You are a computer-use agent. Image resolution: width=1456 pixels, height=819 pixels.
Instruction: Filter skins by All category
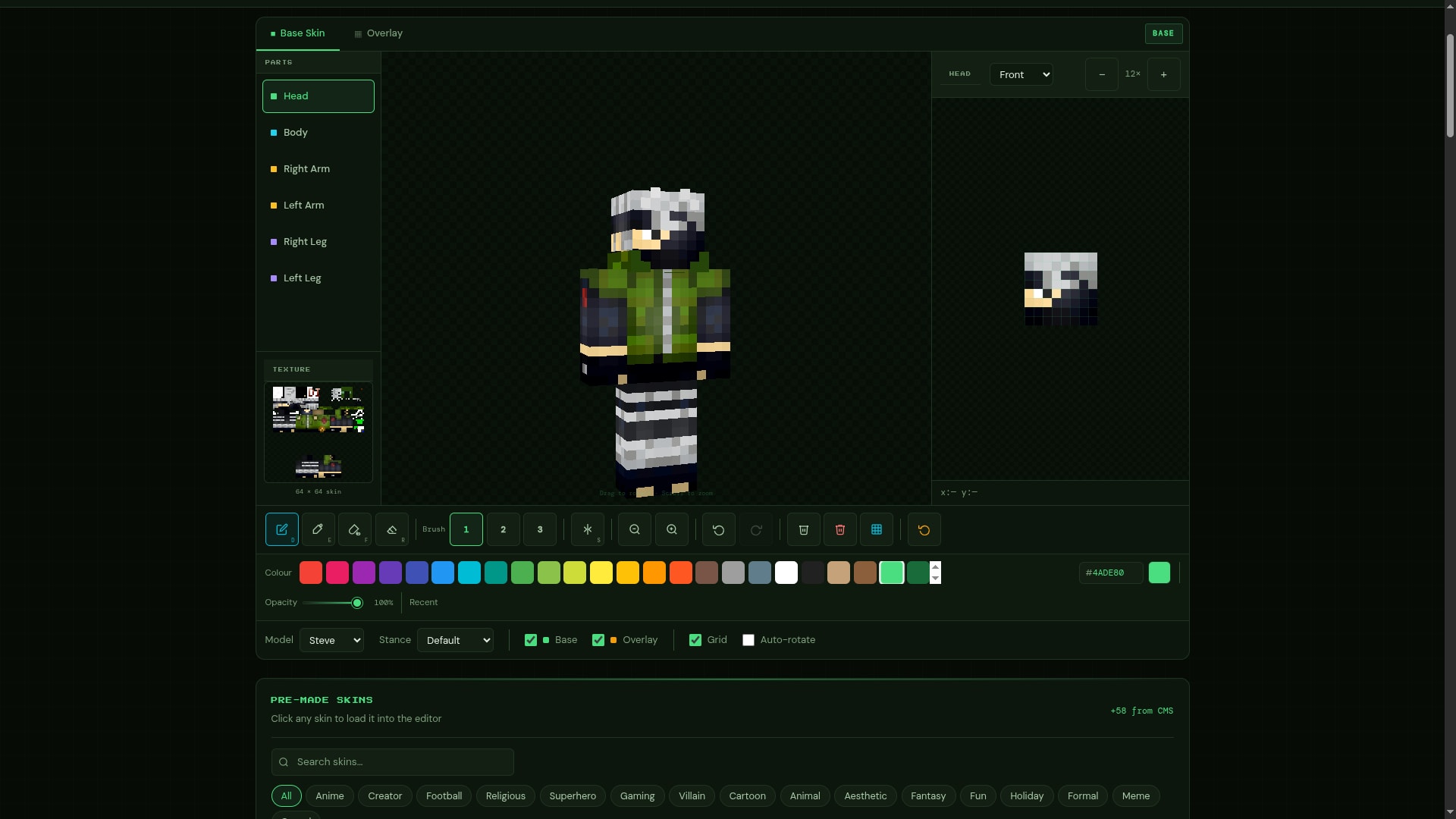tap(287, 796)
